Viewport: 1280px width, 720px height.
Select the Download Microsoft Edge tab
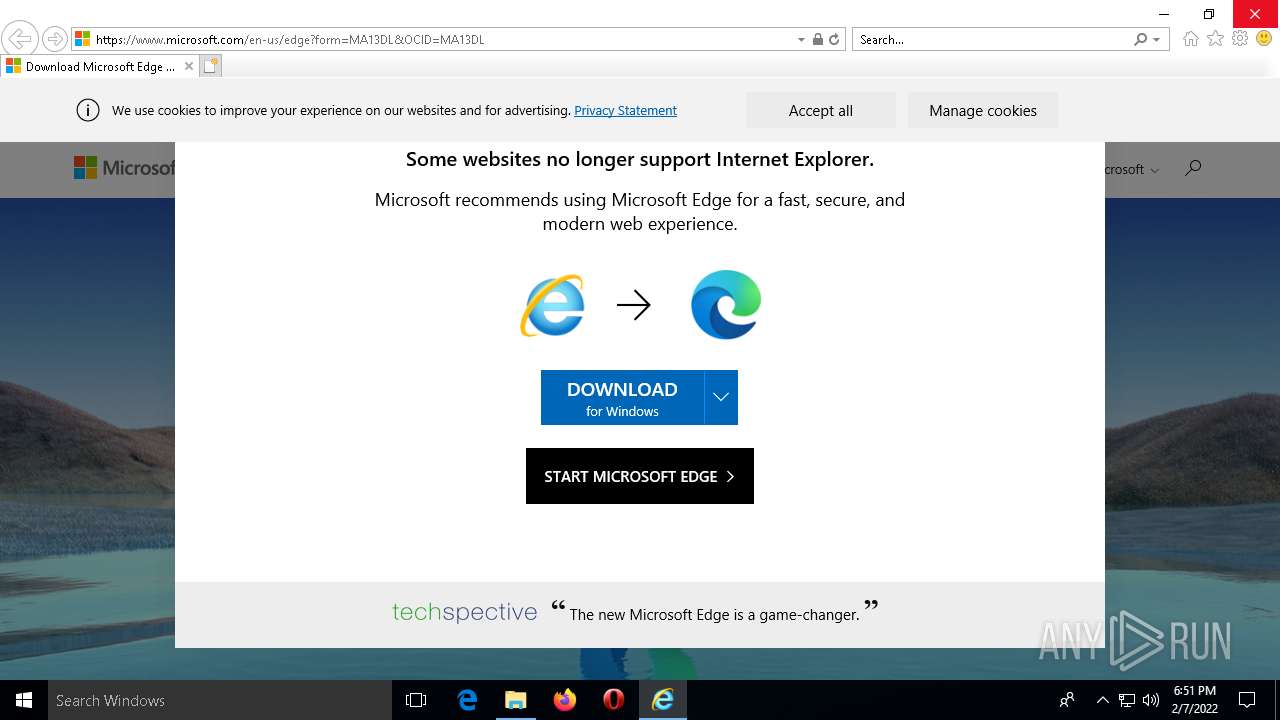tap(100, 67)
